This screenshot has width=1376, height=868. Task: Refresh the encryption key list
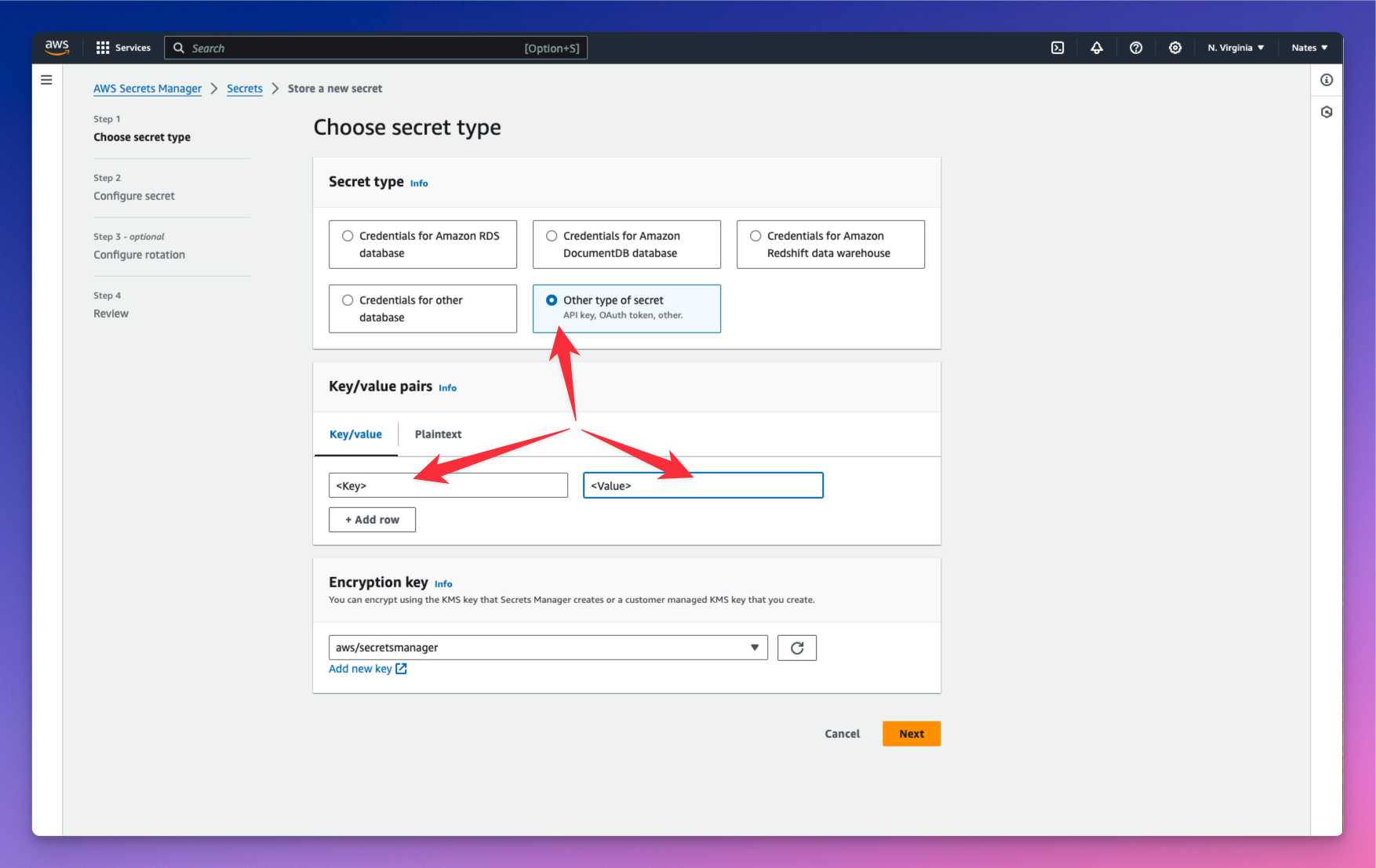[797, 648]
